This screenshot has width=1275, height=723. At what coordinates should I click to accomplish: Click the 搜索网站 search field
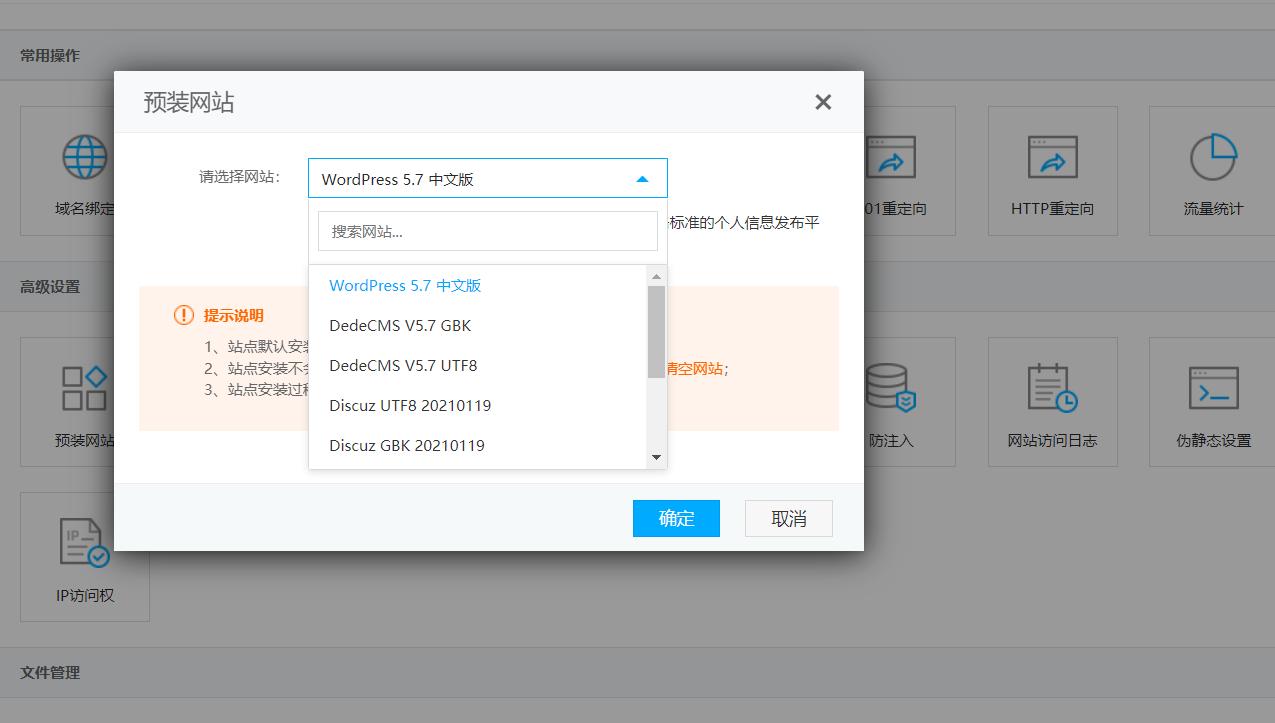coord(487,230)
